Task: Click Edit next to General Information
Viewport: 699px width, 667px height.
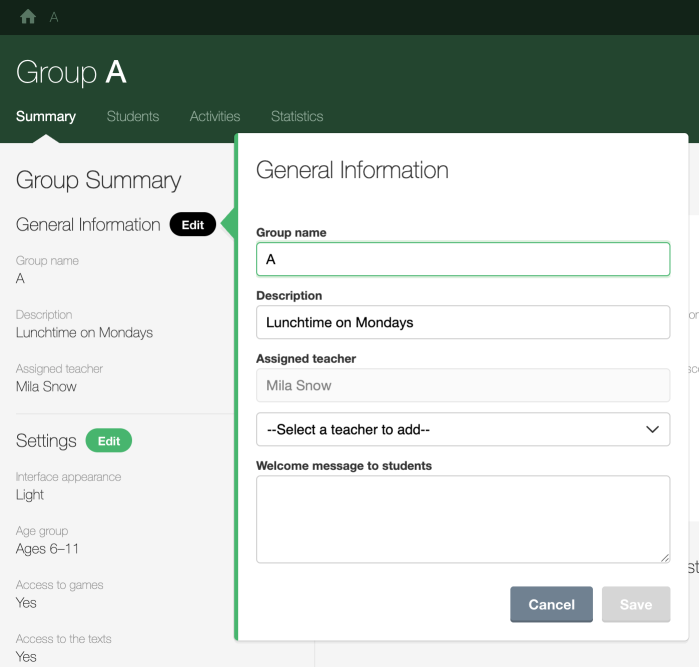Action: pos(193,225)
